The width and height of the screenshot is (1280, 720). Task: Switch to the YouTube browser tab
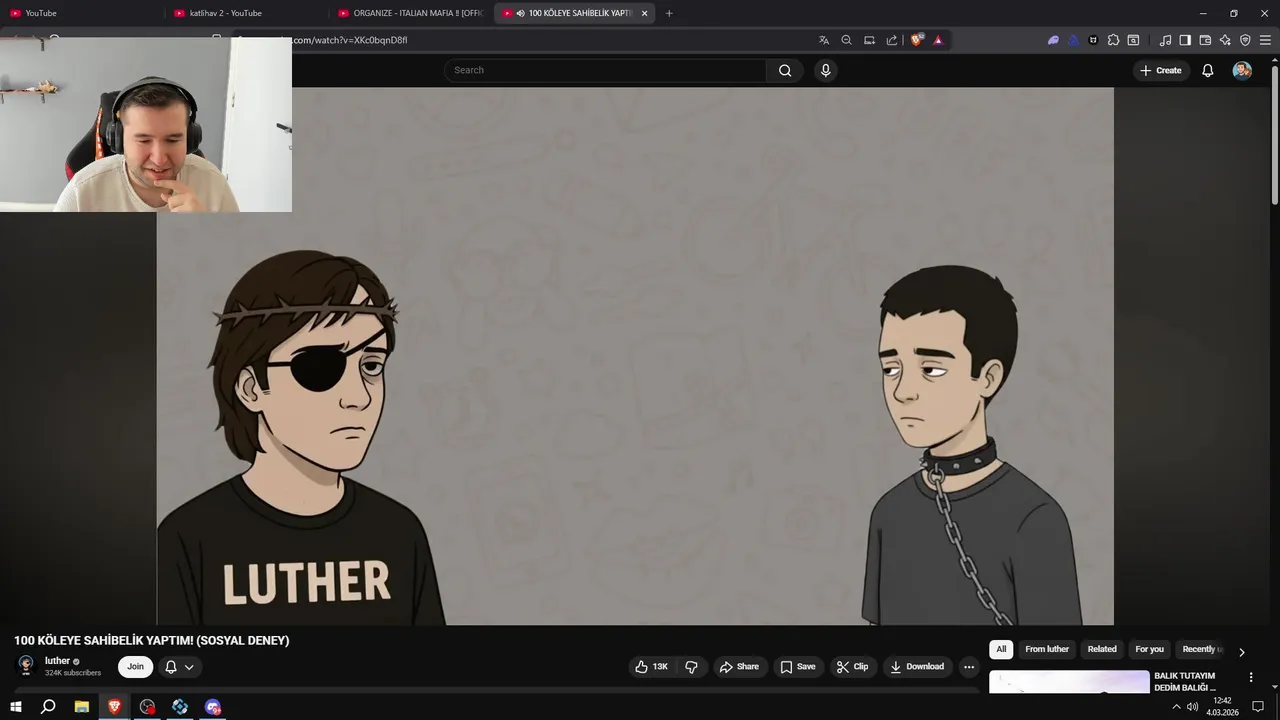click(80, 13)
